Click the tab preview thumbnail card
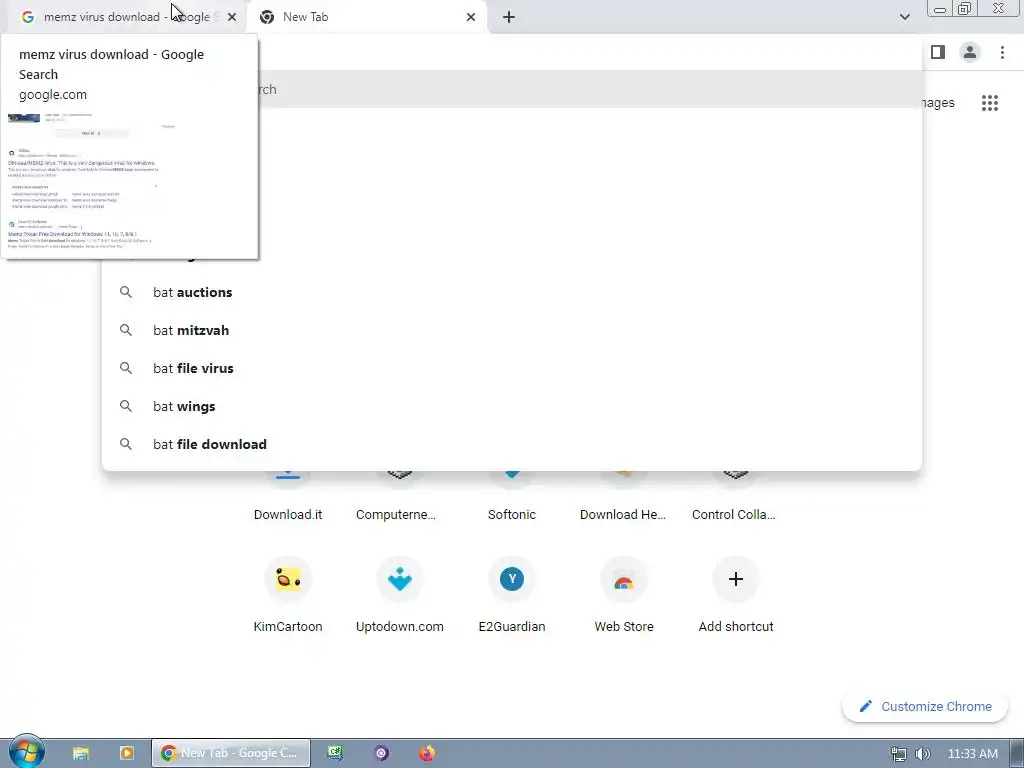This screenshot has height=768, width=1024. point(129,147)
